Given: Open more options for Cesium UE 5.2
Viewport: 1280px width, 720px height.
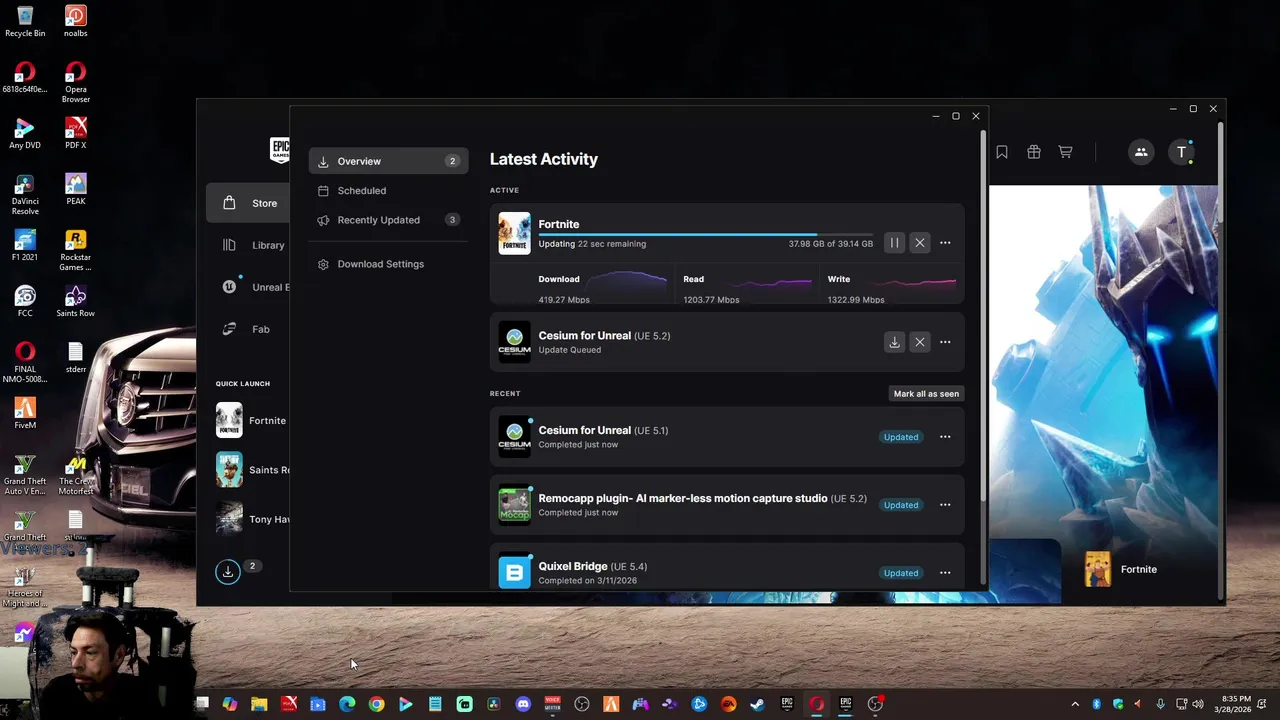Looking at the screenshot, I should 945,342.
